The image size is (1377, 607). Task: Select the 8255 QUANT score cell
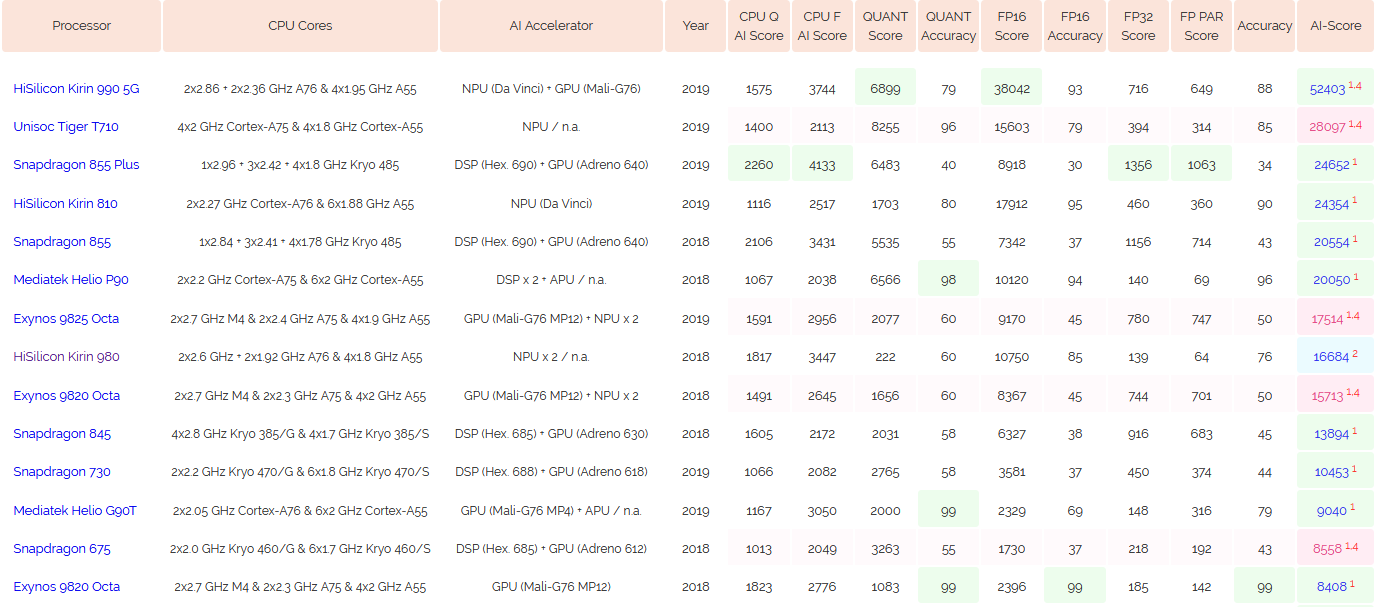point(885,127)
